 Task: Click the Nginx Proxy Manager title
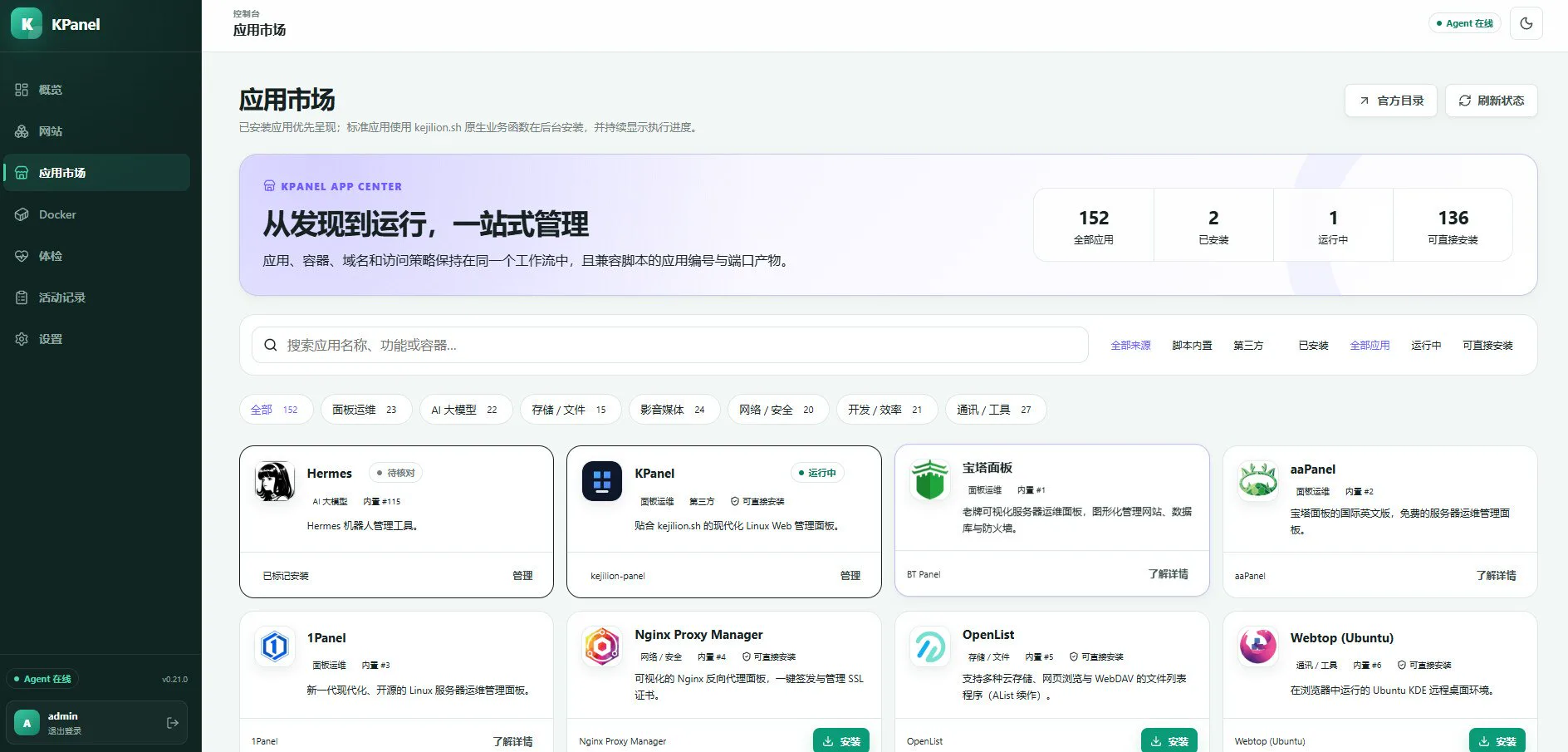[x=698, y=635]
